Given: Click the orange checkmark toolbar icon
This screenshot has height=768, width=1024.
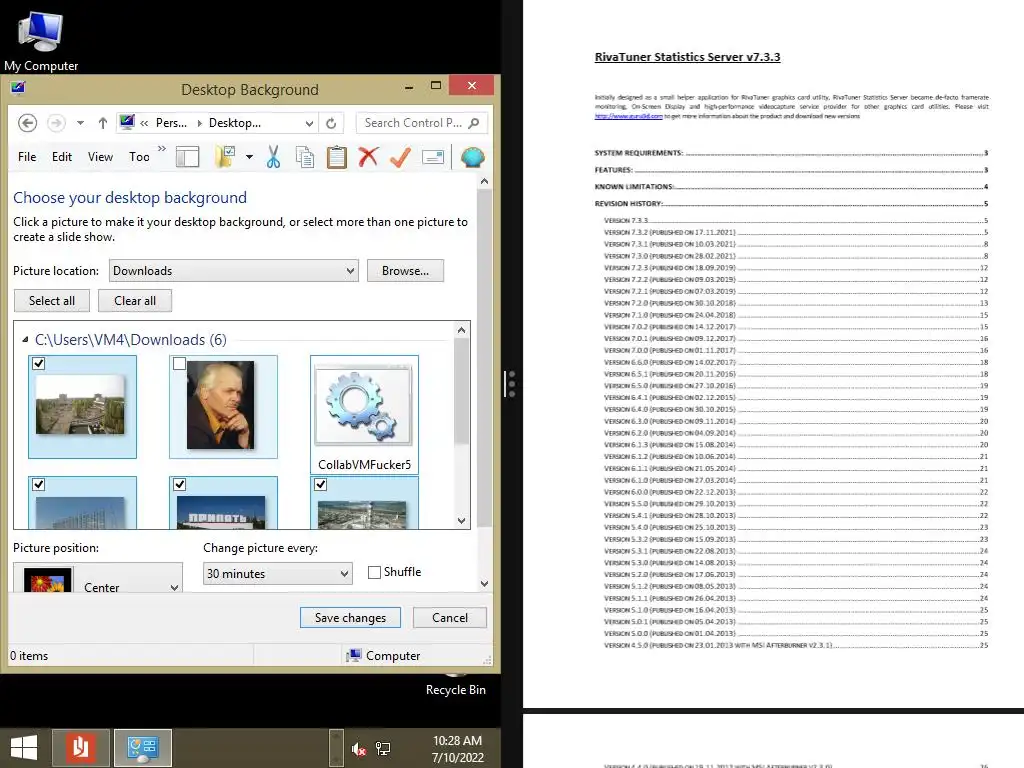Looking at the screenshot, I should tap(400, 157).
